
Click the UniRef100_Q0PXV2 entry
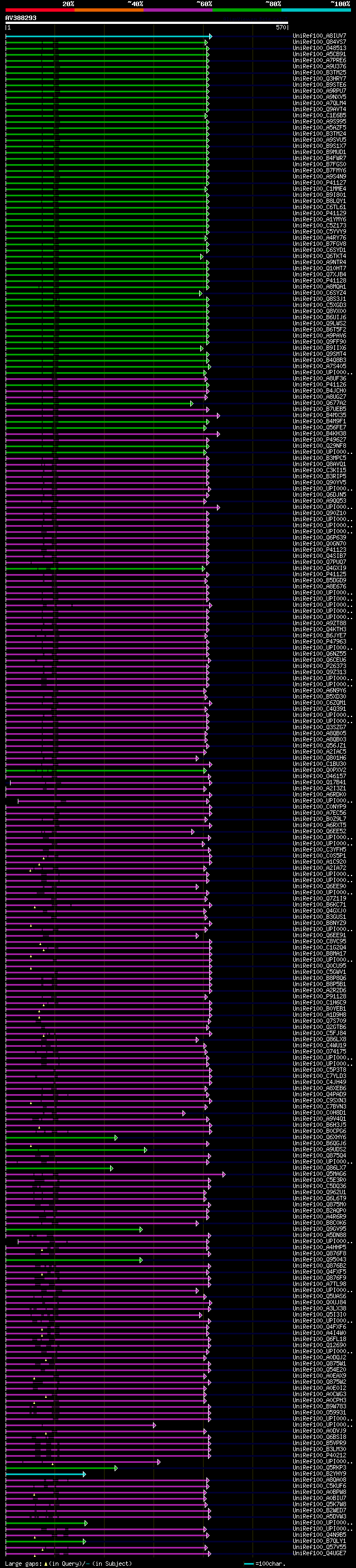coord(319,770)
